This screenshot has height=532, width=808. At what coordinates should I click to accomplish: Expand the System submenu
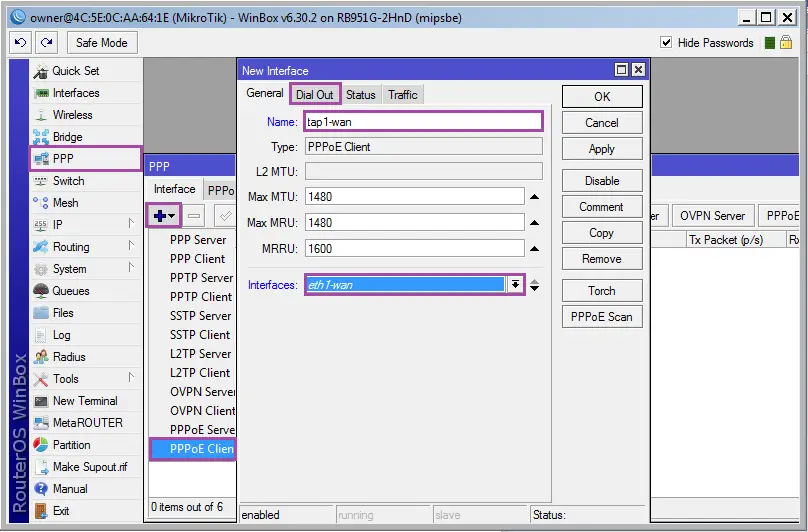coord(131,268)
